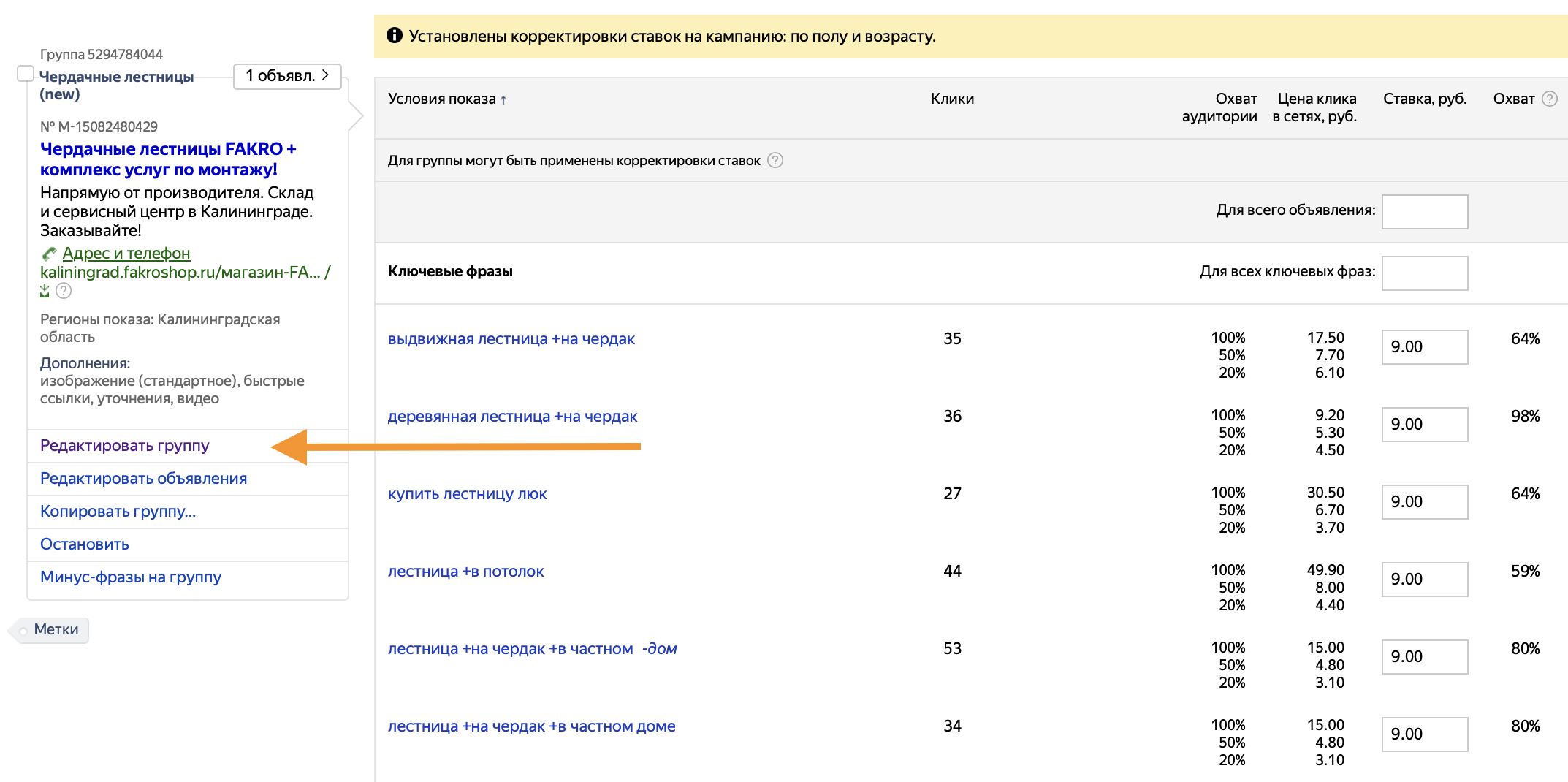1568x782 pixels.
Task: Click bid field for купить лестницу люк
Action: click(1424, 502)
